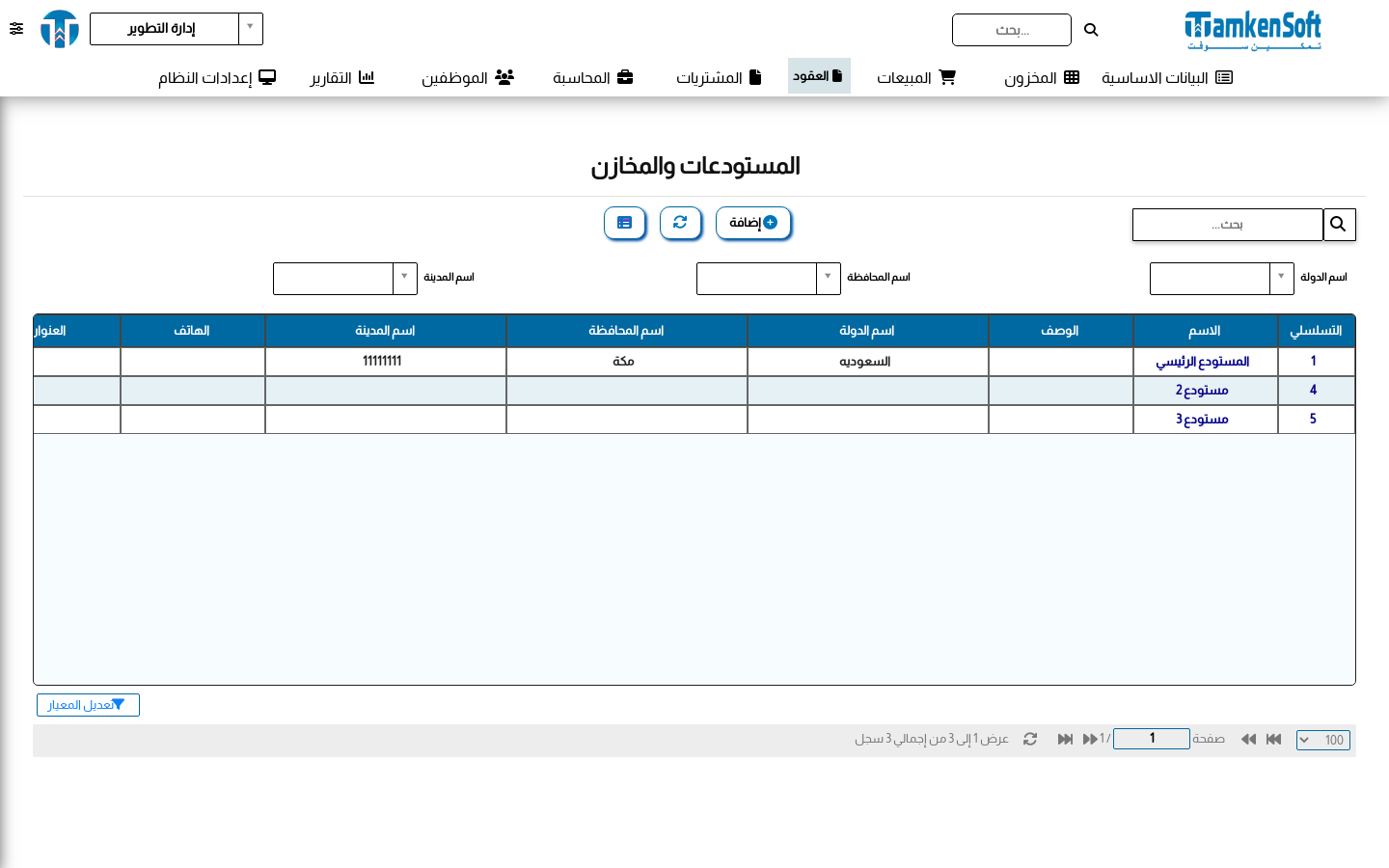Click the header search magnifier icon
This screenshot has height=868, width=1389.
[1091, 30]
